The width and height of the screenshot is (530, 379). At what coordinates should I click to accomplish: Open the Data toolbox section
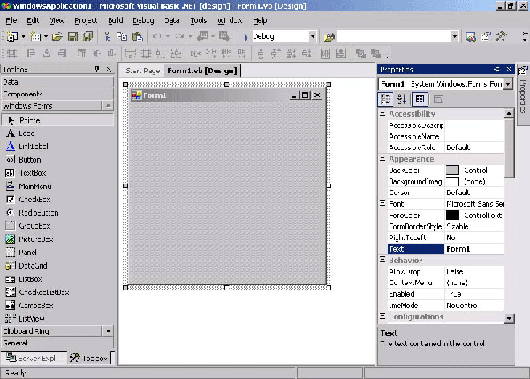[x=57, y=82]
